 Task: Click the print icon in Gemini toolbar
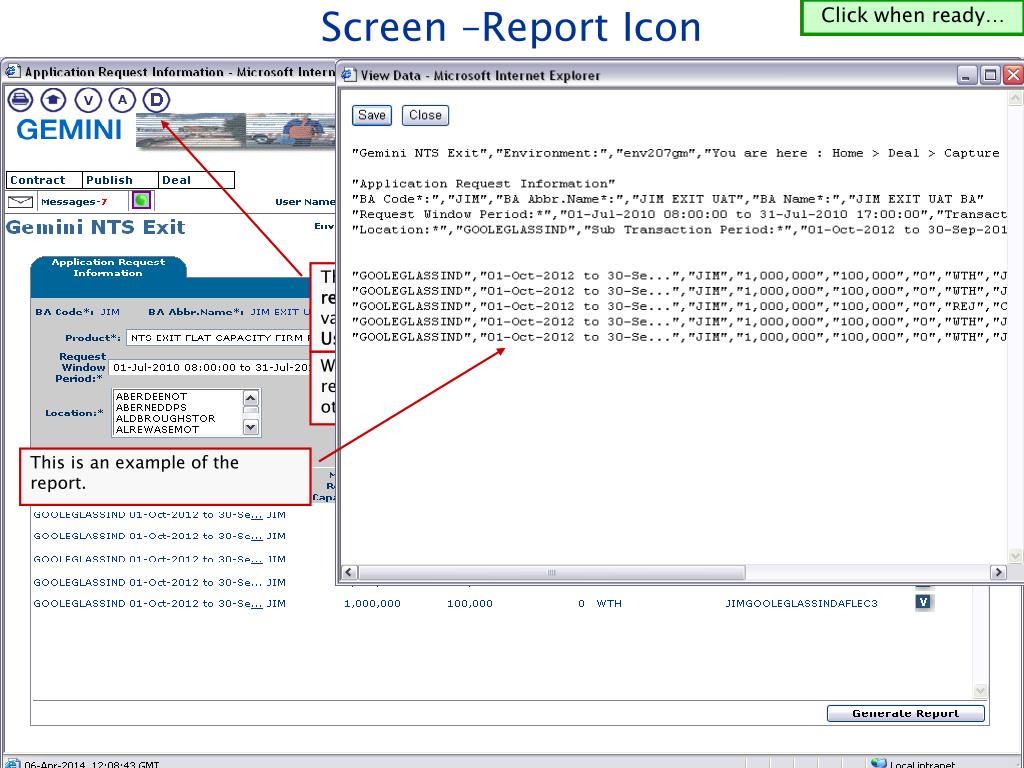tap(20, 100)
